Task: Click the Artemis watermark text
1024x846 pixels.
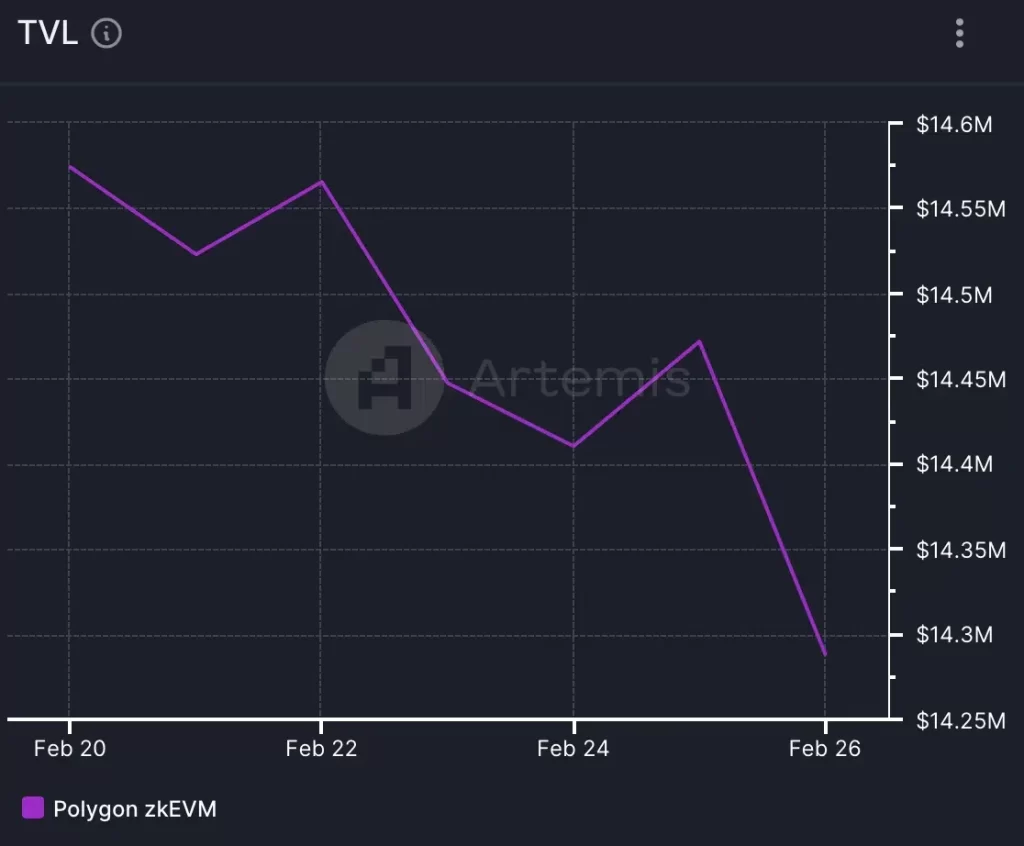Action: pos(580,378)
